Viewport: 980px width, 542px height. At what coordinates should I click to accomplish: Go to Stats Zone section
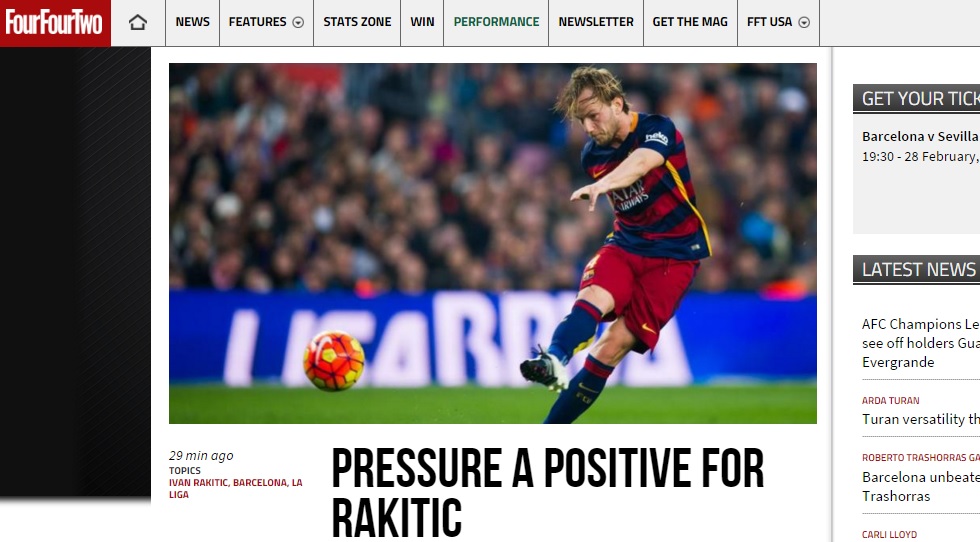click(x=357, y=22)
